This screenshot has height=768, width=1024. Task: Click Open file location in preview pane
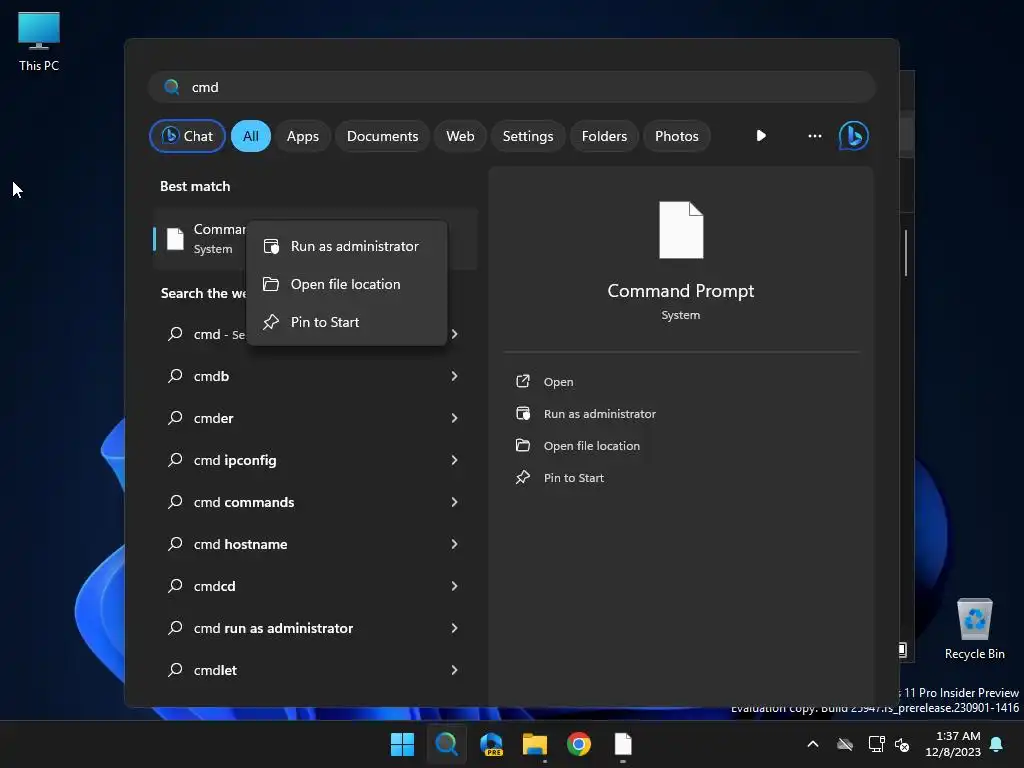click(578, 445)
